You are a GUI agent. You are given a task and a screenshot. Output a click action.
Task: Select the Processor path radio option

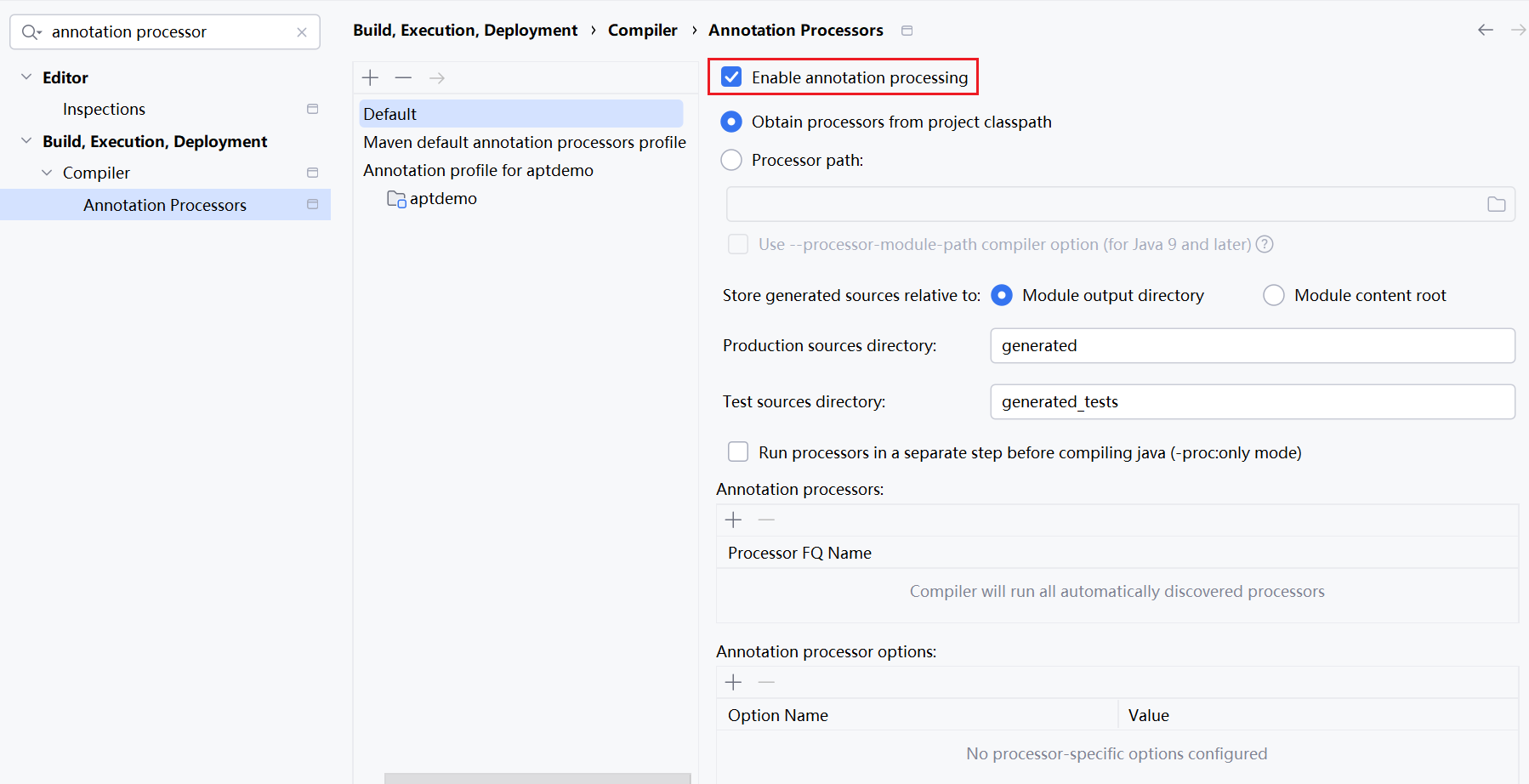click(731, 160)
